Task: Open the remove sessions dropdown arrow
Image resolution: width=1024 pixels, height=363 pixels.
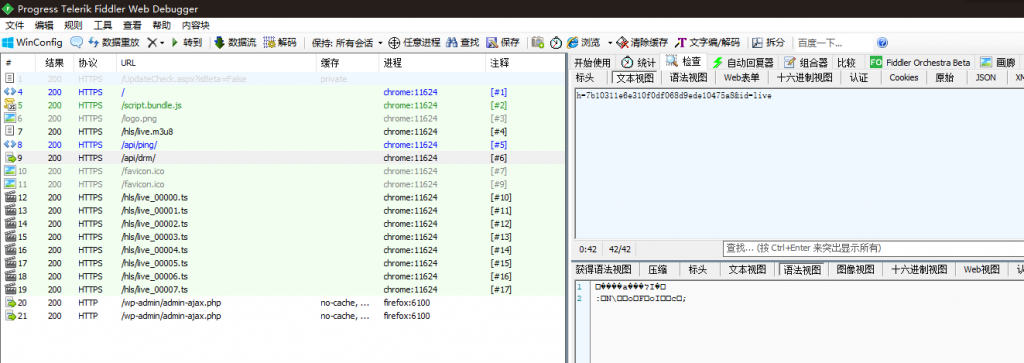Action: (x=161, y=42)
